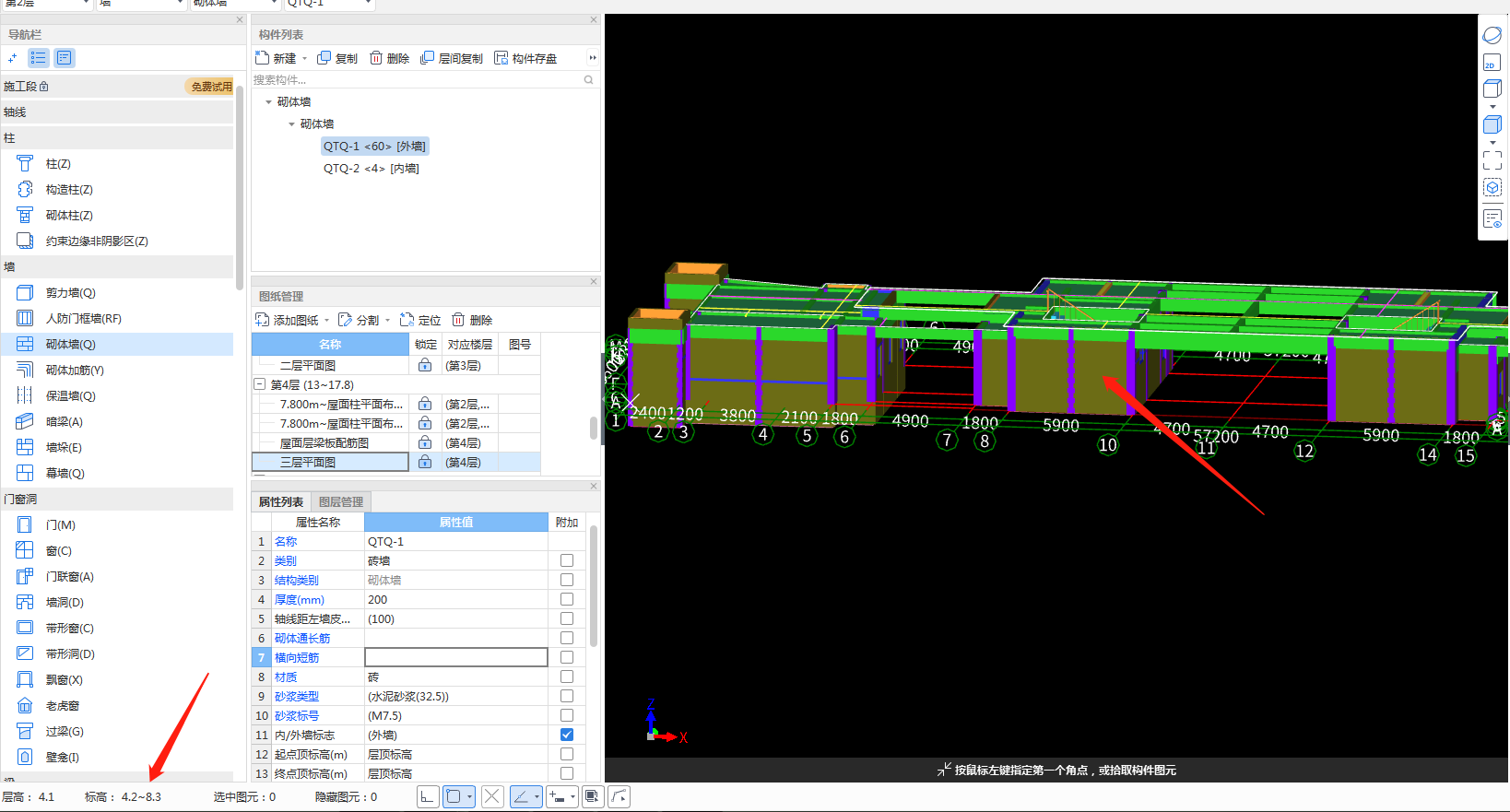Viewport: 1510px width, 812px height.
Task: Select 砌体柱(Z) masonry column item
Action: coord(69,216)
